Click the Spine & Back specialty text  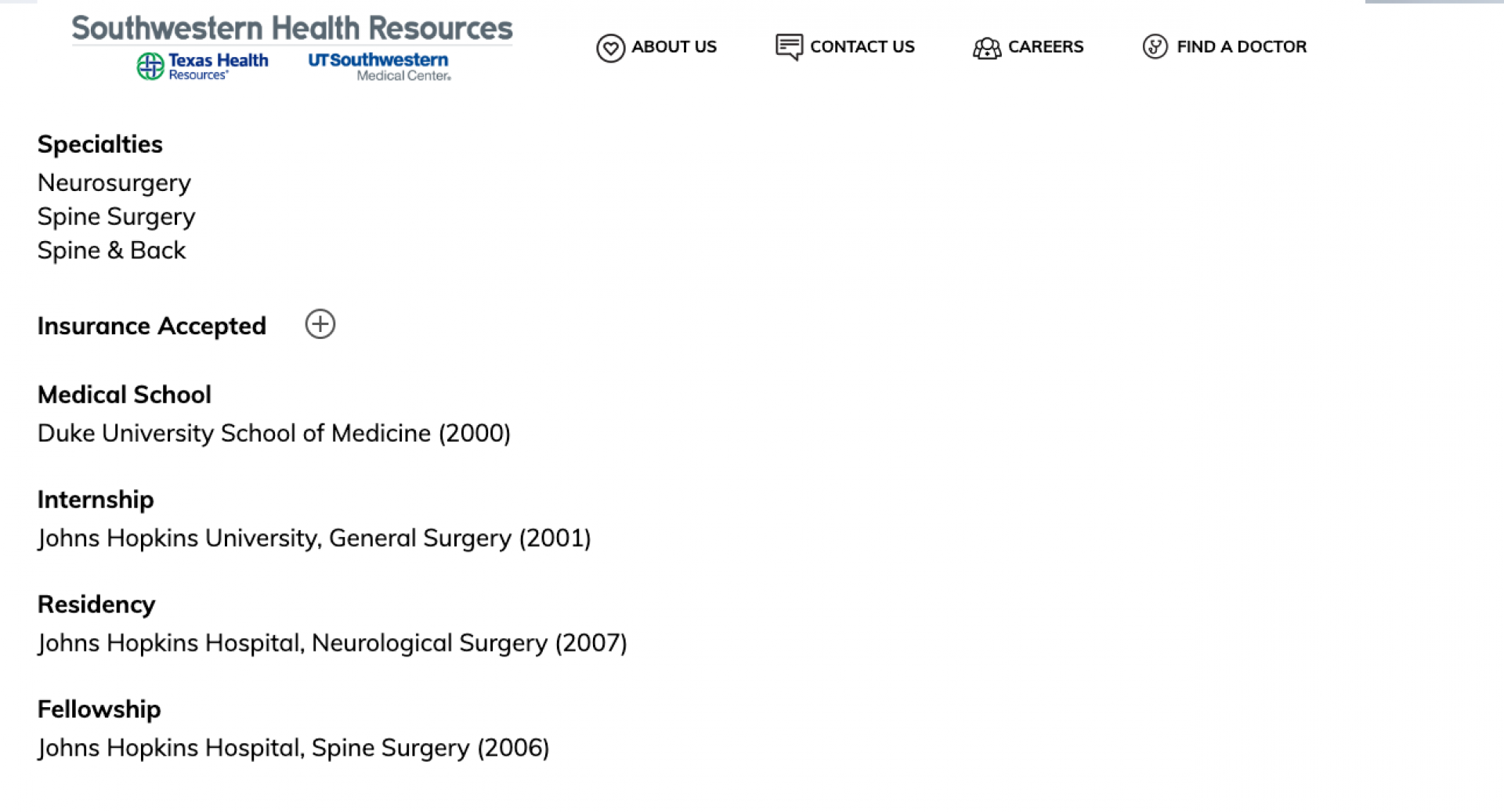click(x=112, y=251)
